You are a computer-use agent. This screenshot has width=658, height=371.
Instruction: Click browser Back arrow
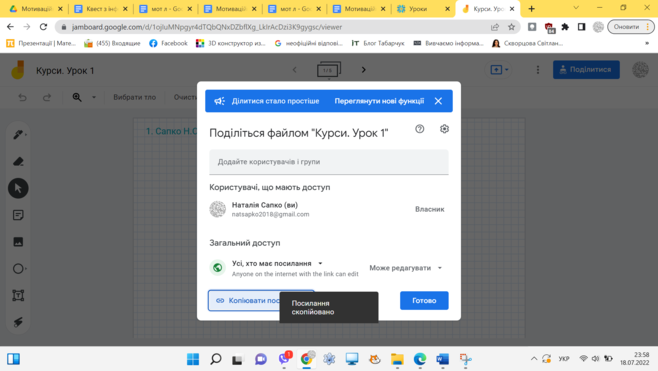pyautogui.click(x=10, y=27)
